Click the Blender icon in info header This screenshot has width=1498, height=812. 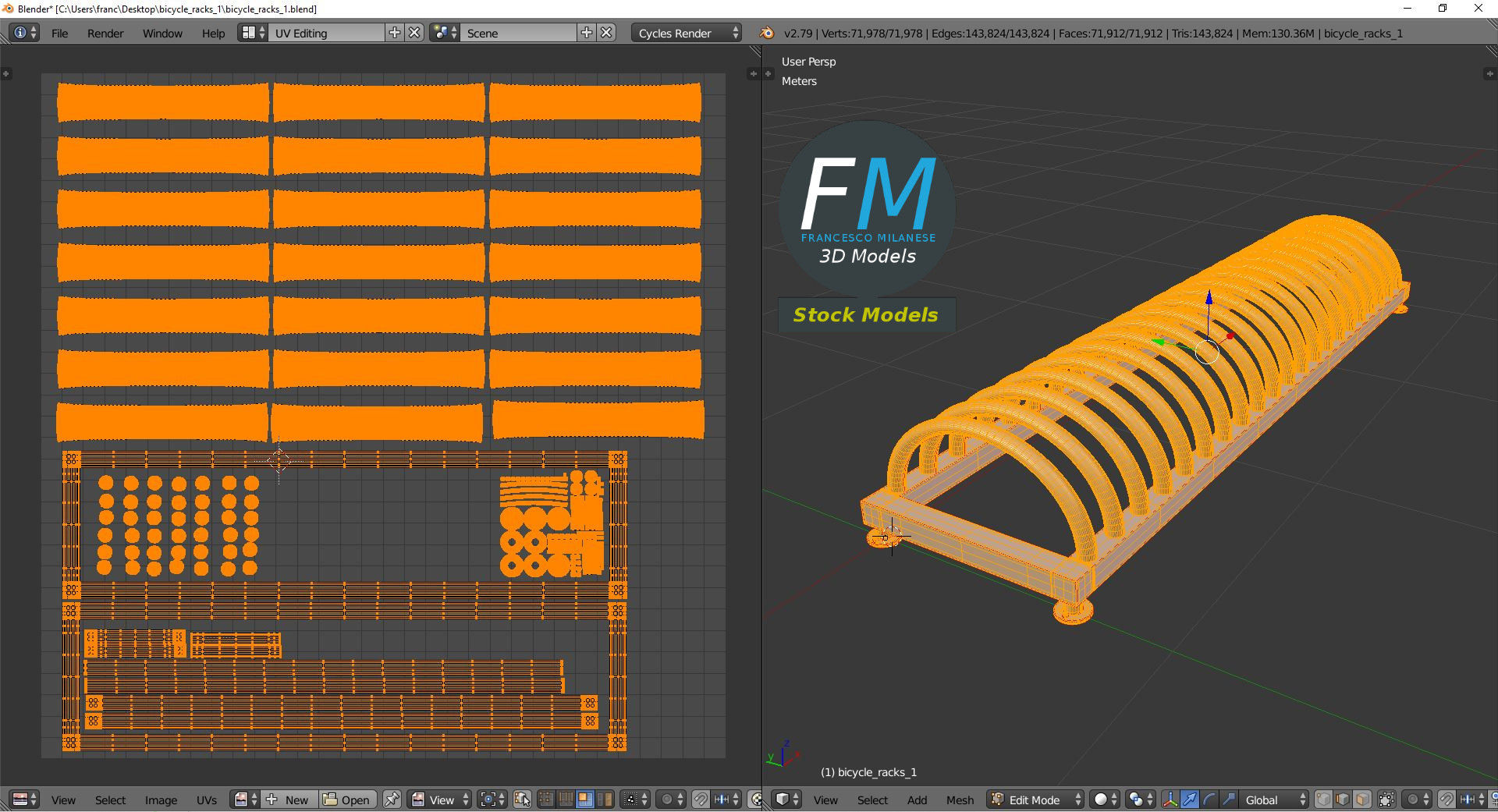pyautogui.click(x=767, y=33)
